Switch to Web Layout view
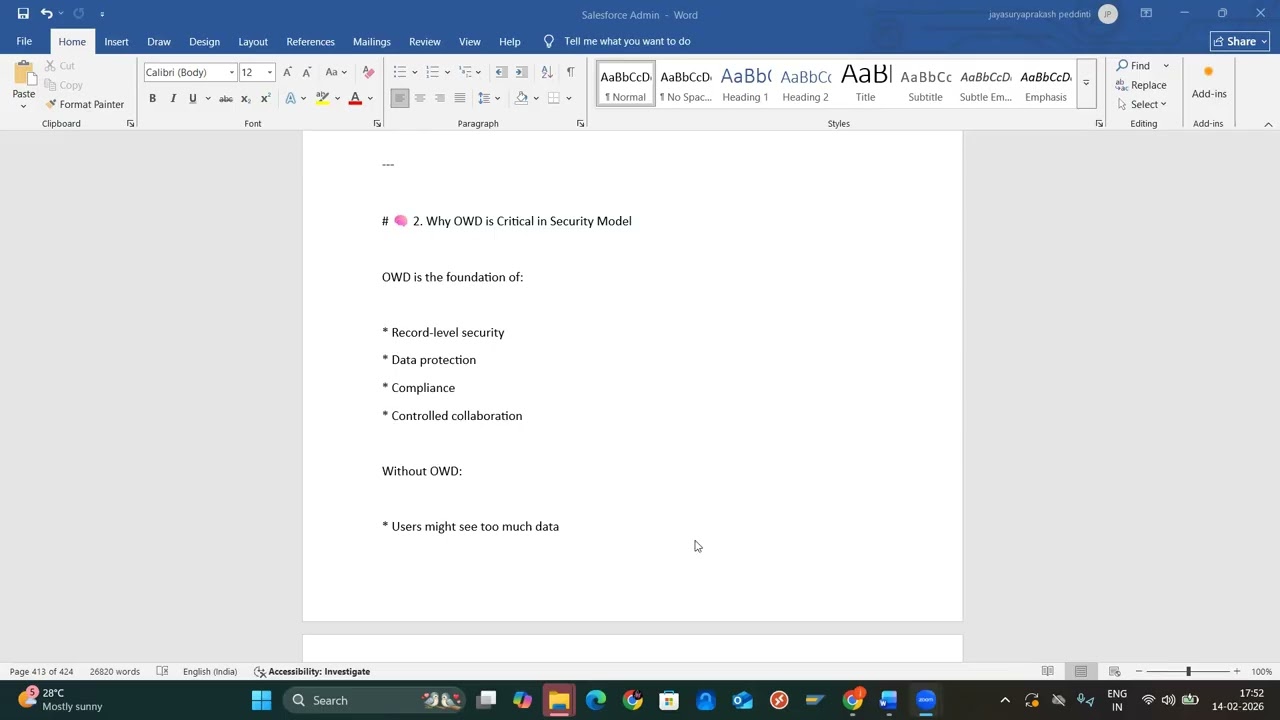Image resolution: width=1280 pixels, height=720 pixels. tap(1114, 671)
